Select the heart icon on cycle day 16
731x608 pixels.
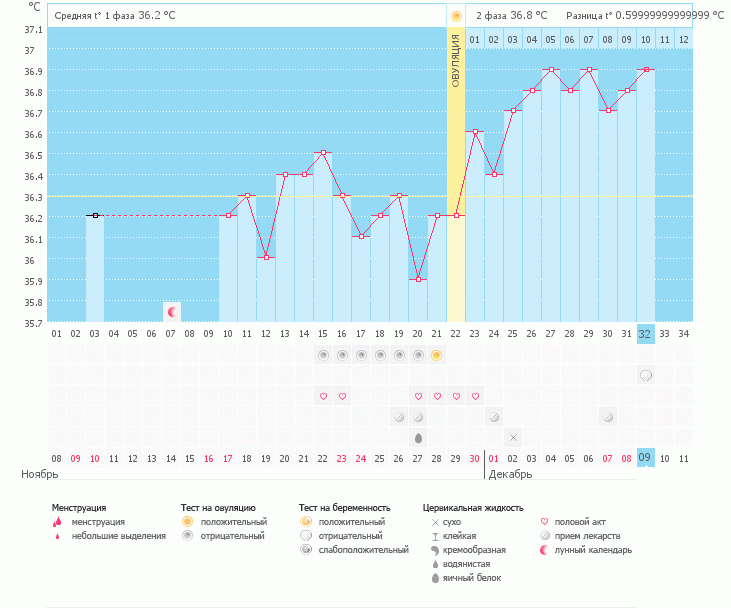pos(342,396)
